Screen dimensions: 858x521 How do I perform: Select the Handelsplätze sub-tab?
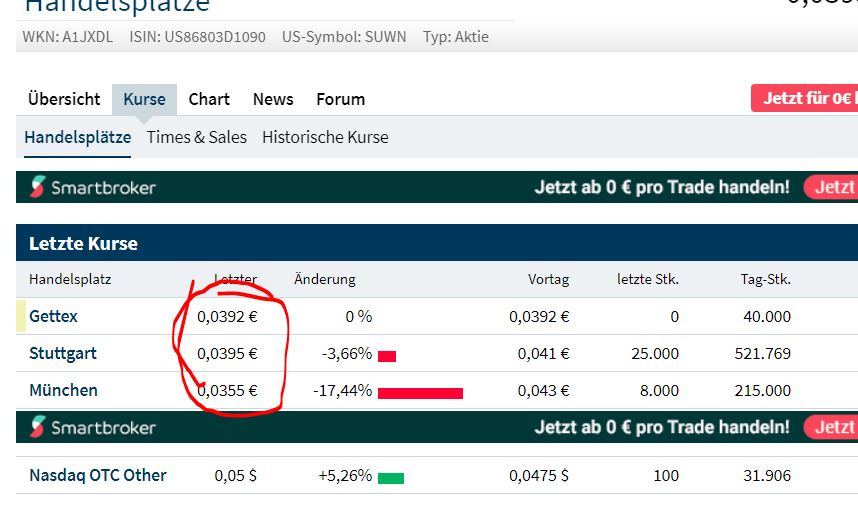[x=77, y=137]
